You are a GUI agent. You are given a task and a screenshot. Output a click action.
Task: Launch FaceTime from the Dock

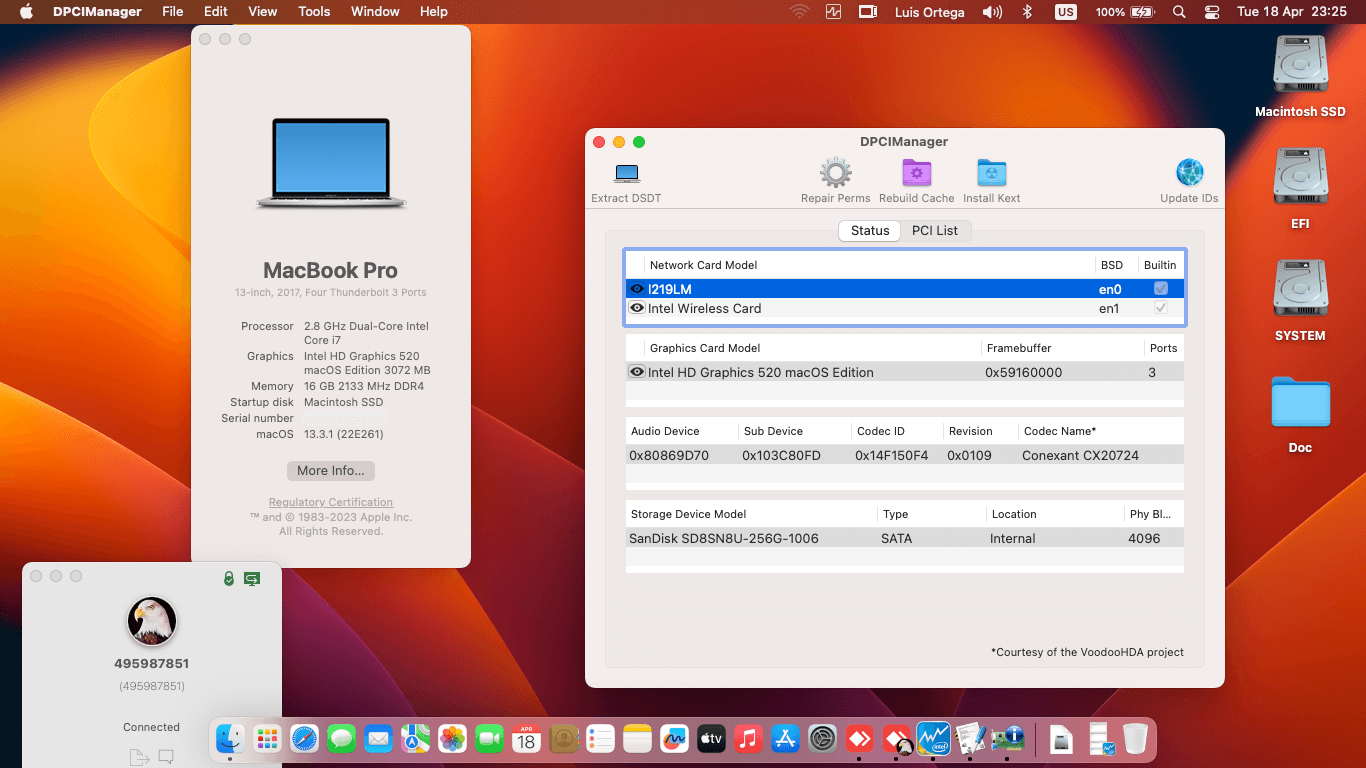489,739
